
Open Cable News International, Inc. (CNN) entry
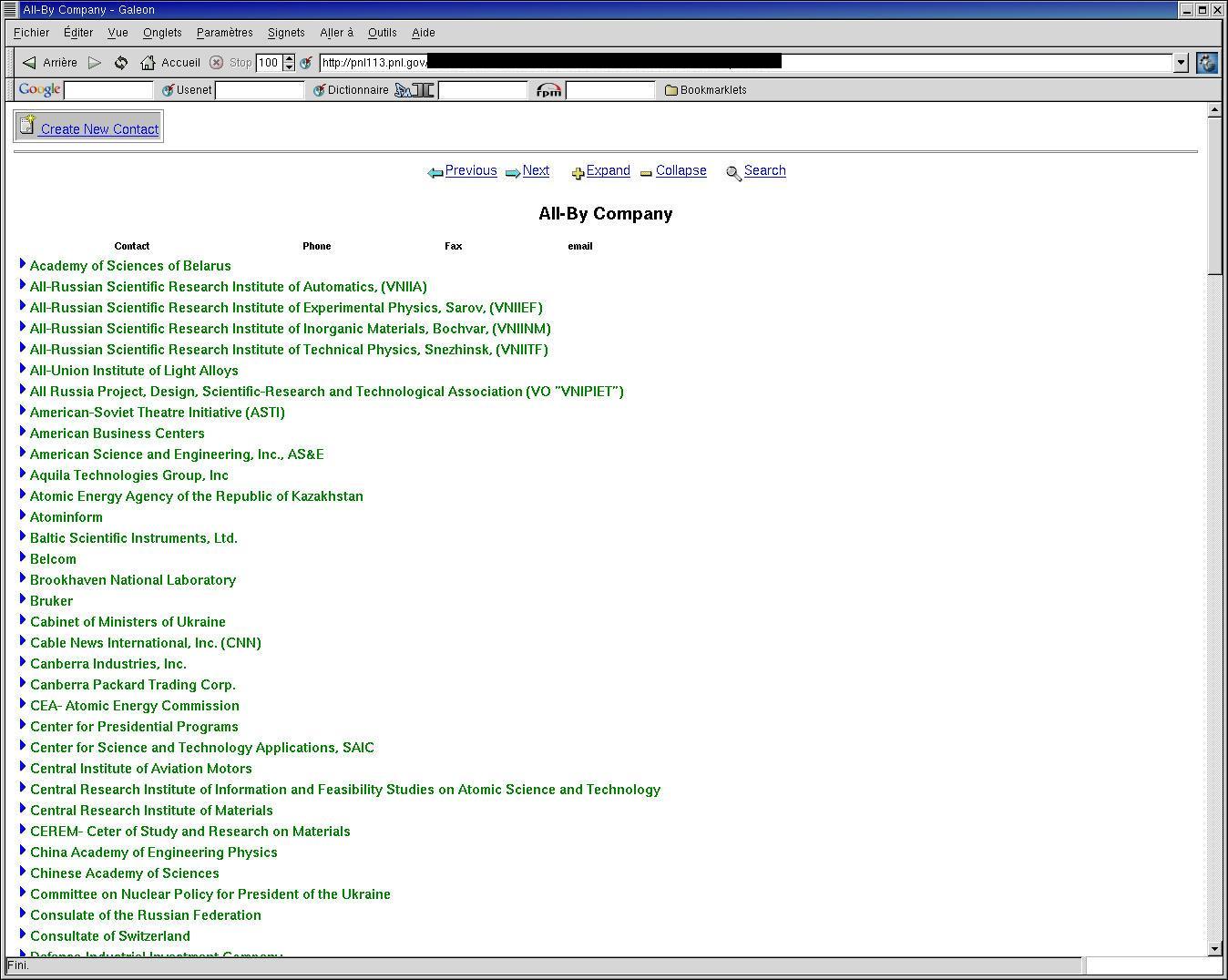click(146, 643)
